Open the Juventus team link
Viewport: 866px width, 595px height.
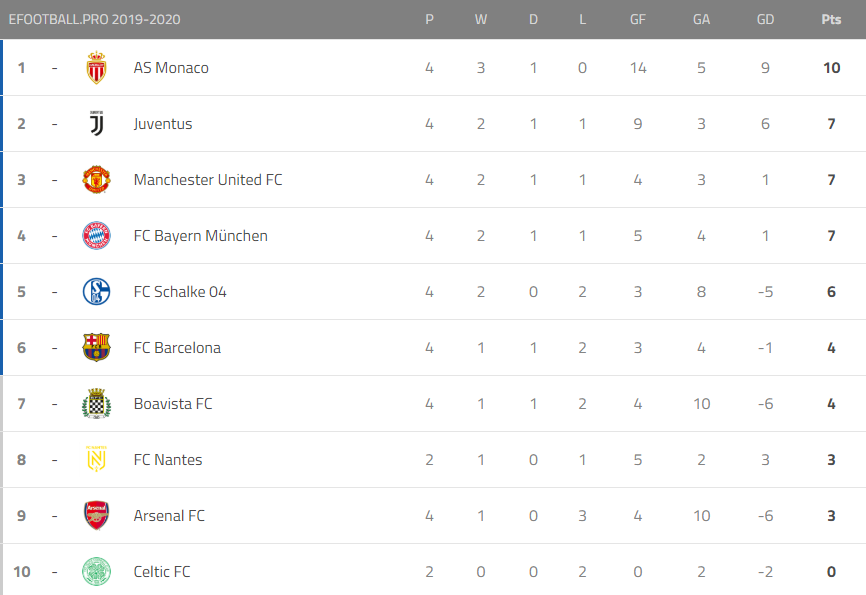tap(163, 124)
